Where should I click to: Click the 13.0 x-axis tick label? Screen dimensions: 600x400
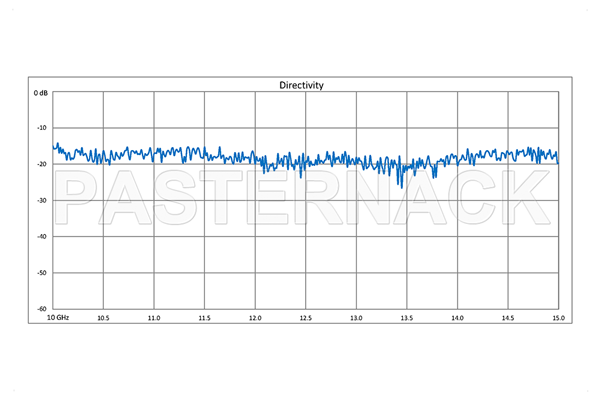coord(355,318)
